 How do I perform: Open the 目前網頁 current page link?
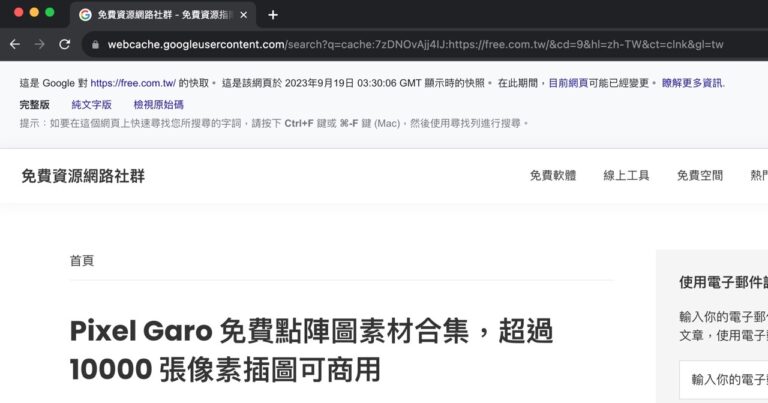point(568,83)
